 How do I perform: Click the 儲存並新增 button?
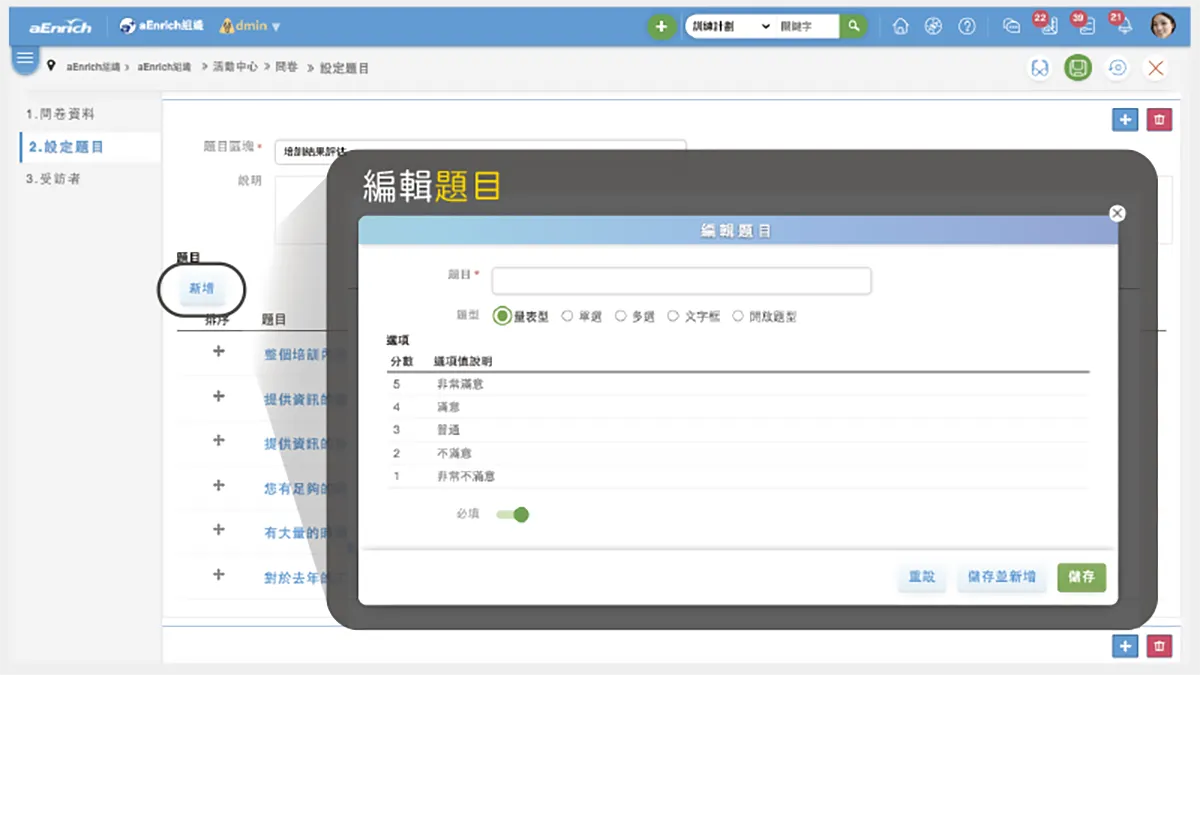[x=1001, y=577]
